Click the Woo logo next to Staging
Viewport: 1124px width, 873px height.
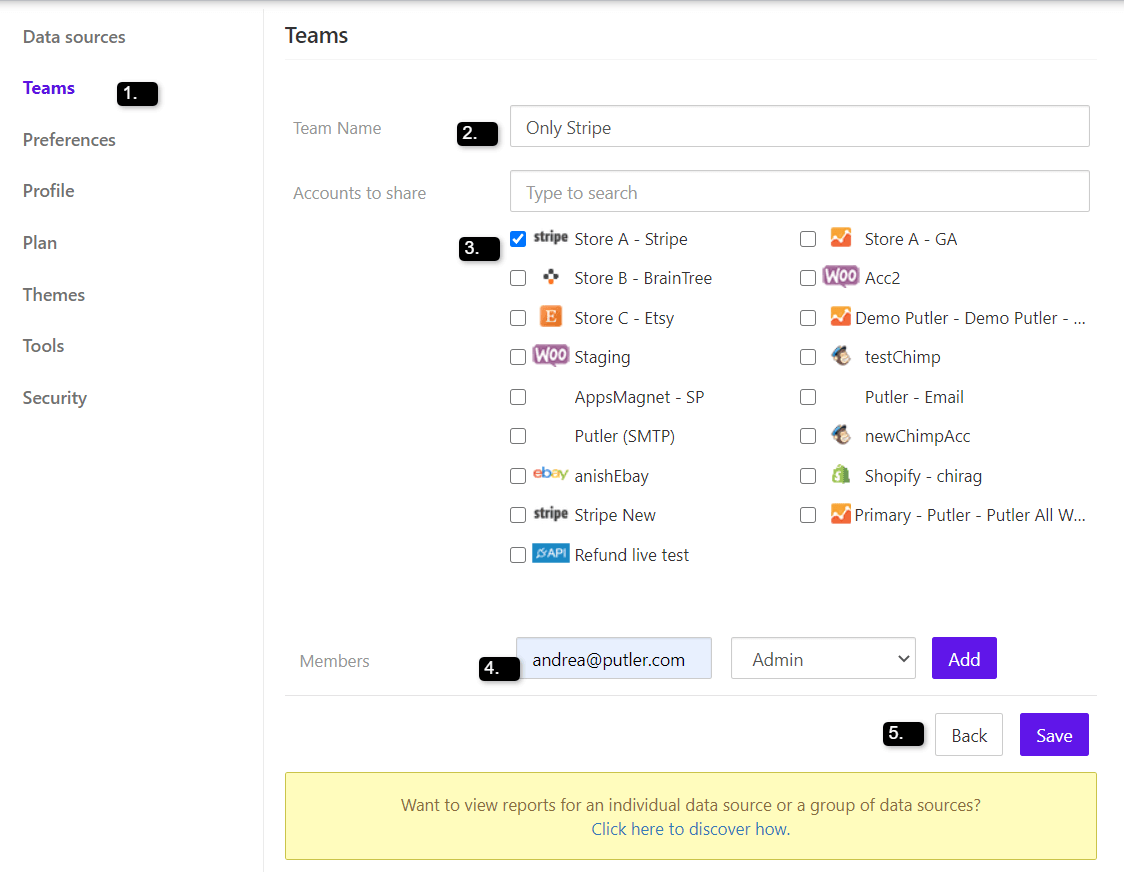pos(551,356)
